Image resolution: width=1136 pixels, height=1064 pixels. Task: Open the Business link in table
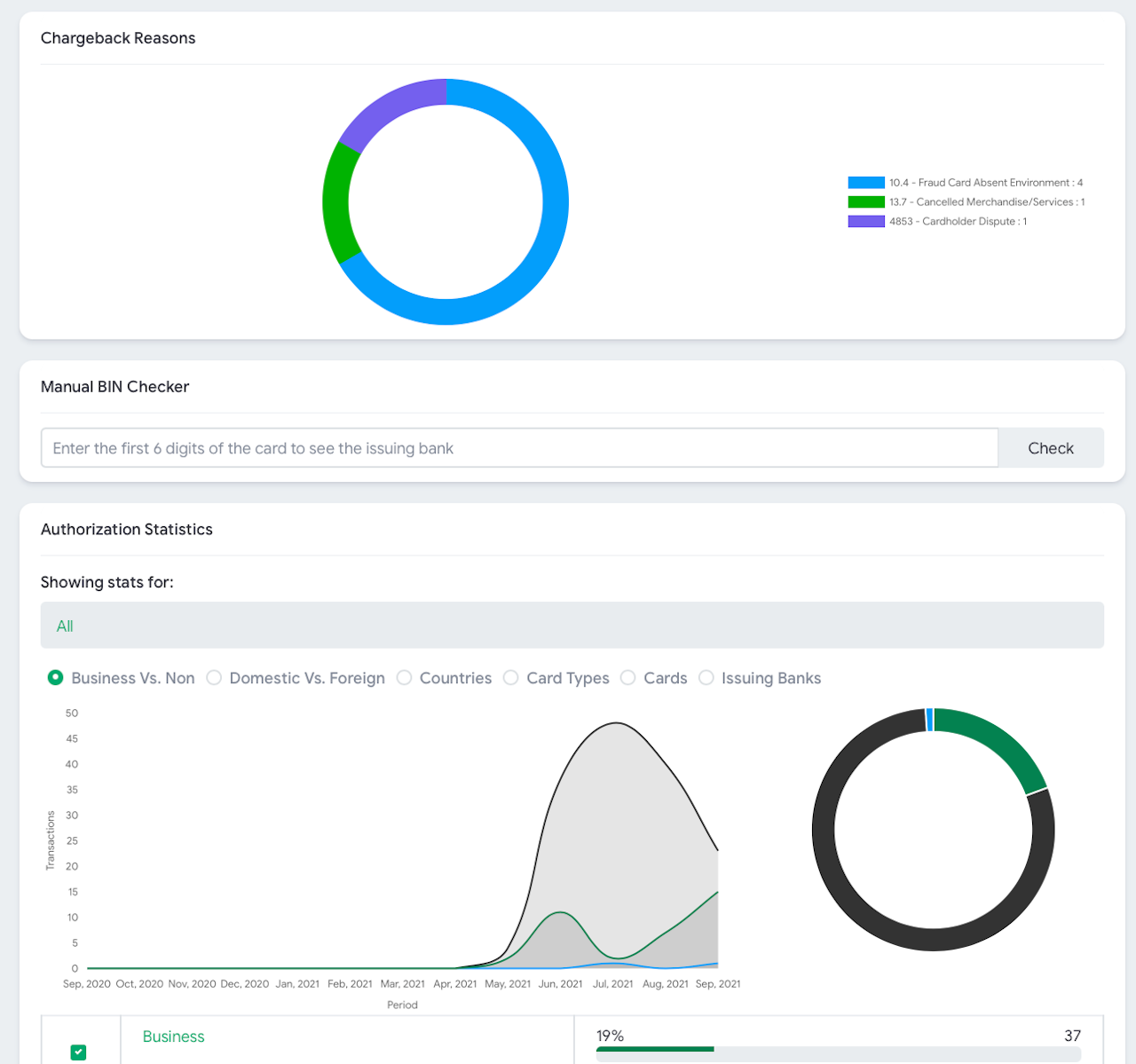173,1036
